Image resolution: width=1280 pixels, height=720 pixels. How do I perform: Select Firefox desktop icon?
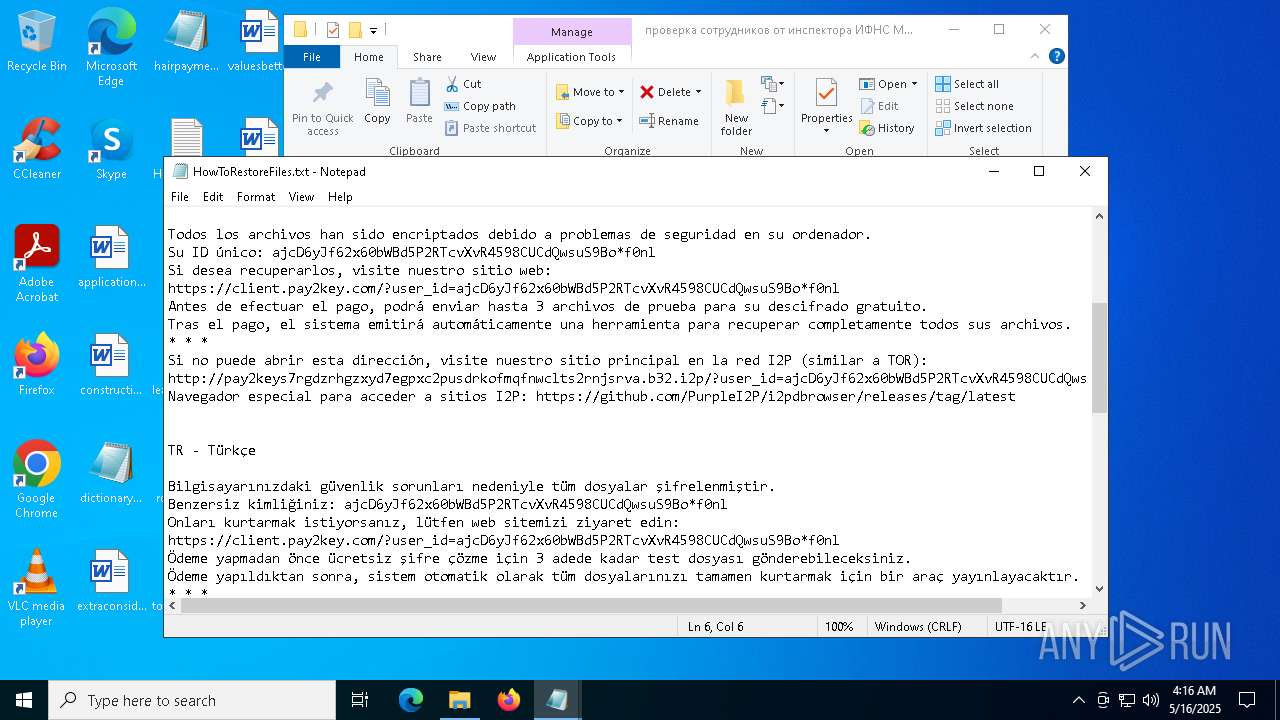37,365
